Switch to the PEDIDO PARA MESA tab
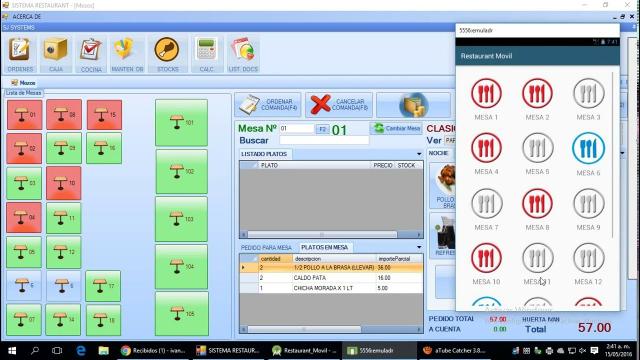Image resolution: width=640 pixels, height=360 pixels. point(266,248)
